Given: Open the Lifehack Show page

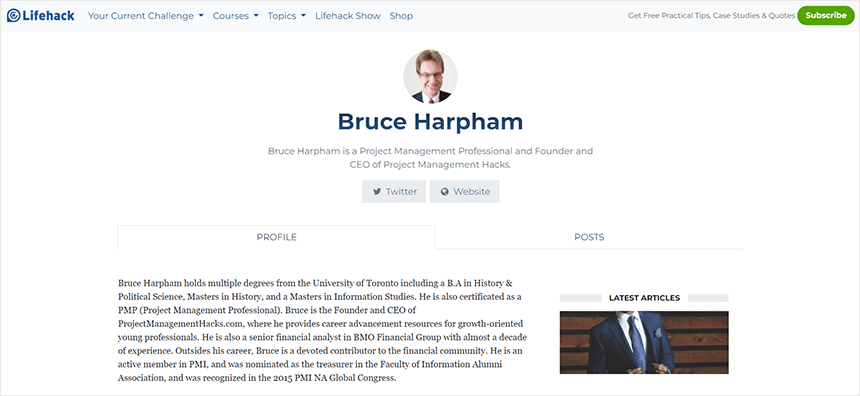Looking at the screenshot, I should click(x=348, y=16).
